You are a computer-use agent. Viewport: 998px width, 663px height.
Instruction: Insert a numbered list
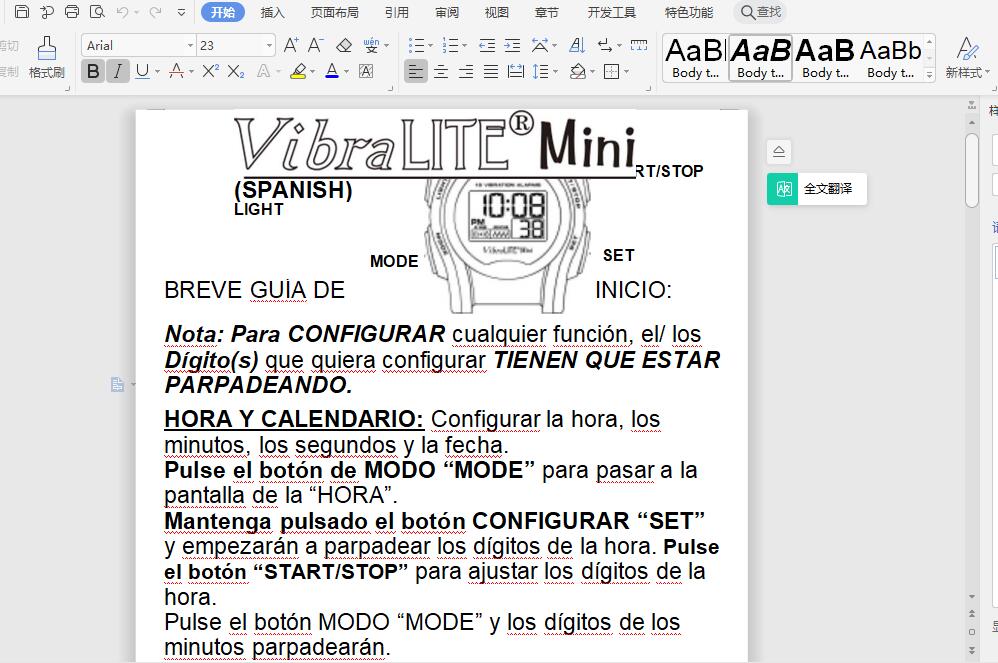pos(450,45)
